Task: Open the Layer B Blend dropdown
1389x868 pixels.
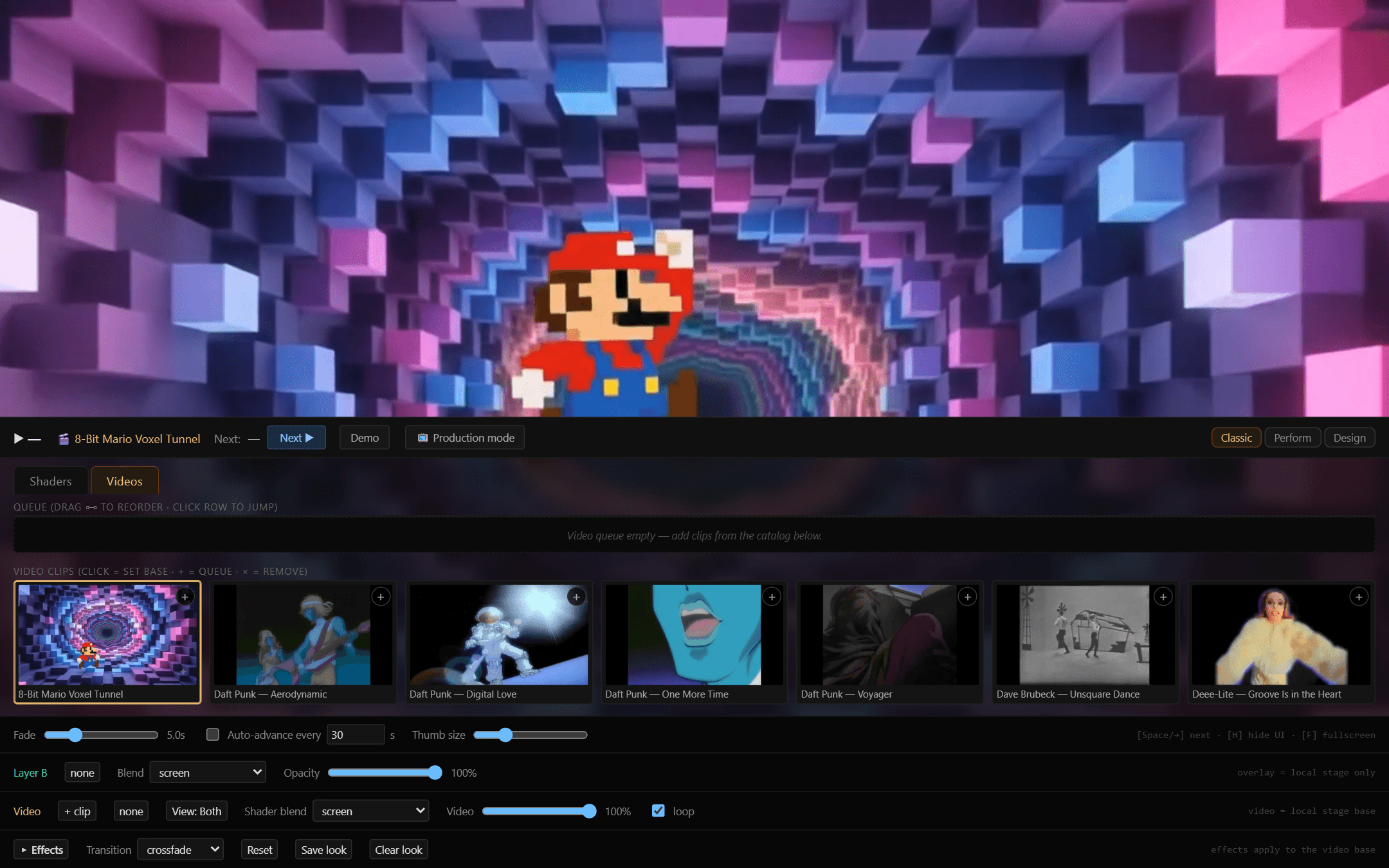Action: [208, 772]
